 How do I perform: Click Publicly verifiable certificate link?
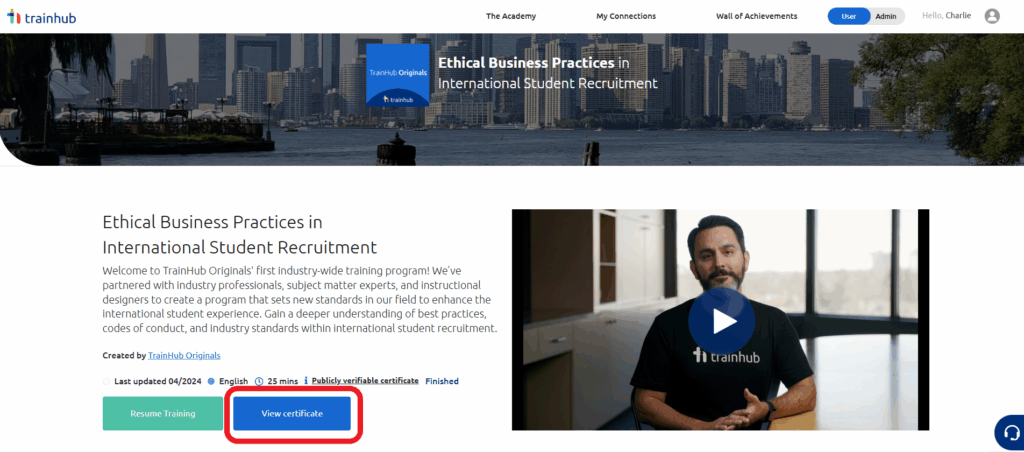pos(365,381)
